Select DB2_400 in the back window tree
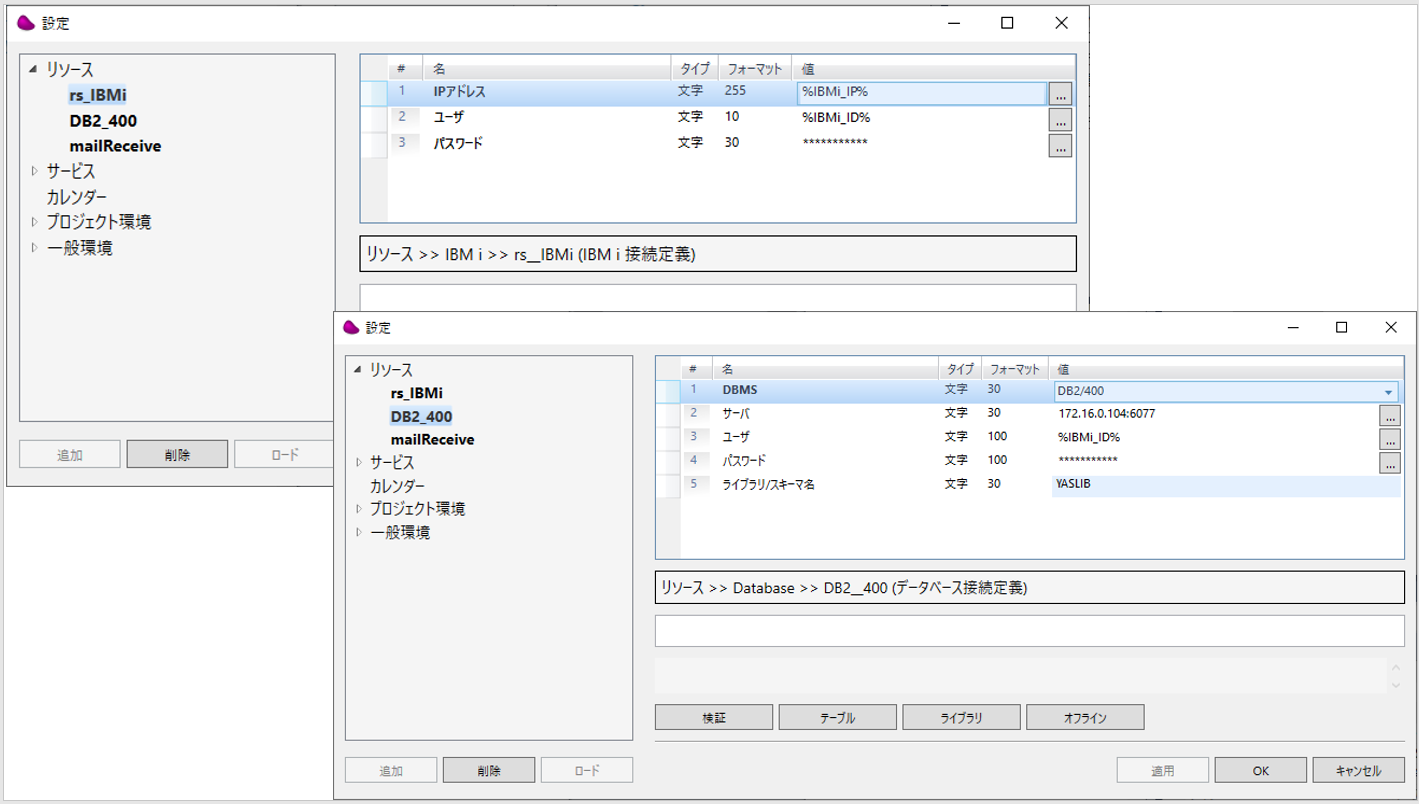The height and width of the screenshot is (804, 1419). 103,121
